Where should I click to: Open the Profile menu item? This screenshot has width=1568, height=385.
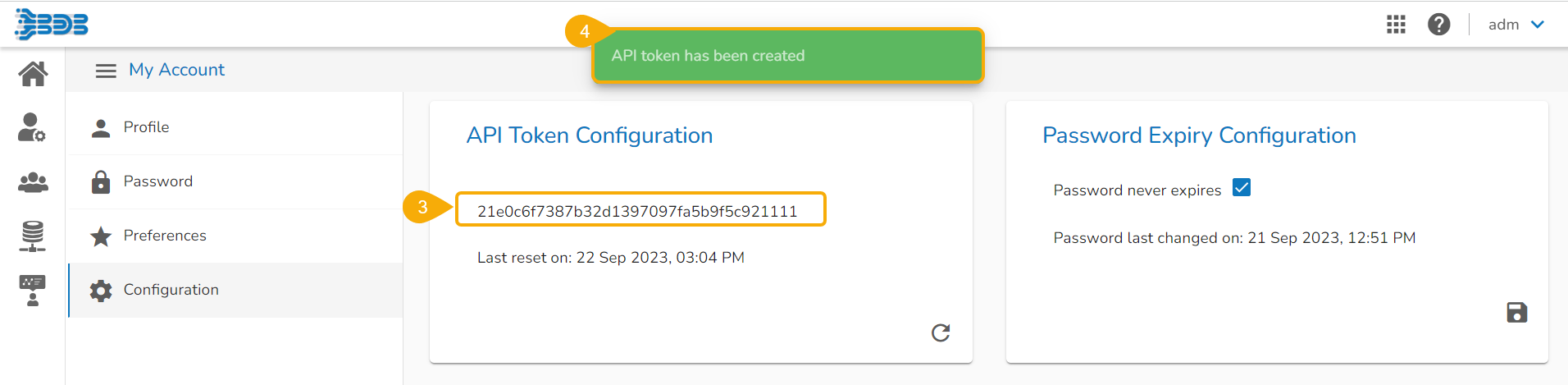[x=146, y=127]
